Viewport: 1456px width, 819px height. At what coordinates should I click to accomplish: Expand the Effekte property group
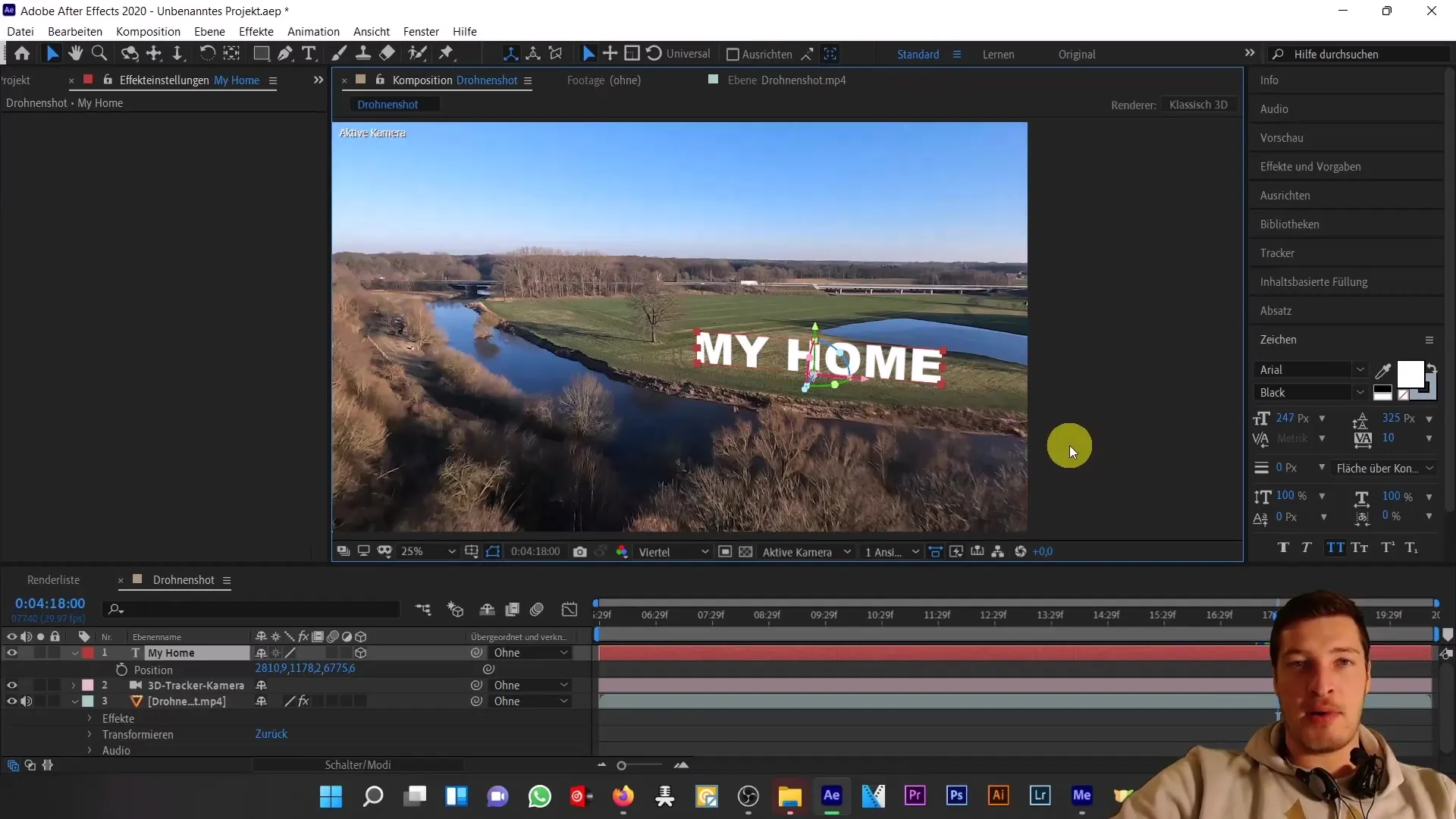coord(89,718)
